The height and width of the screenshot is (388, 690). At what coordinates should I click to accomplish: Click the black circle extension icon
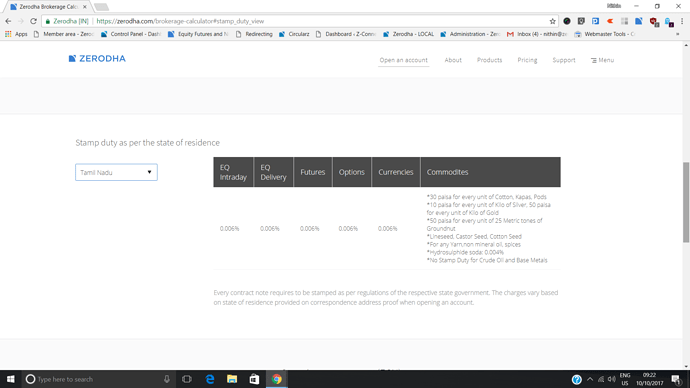coord(567,21)
